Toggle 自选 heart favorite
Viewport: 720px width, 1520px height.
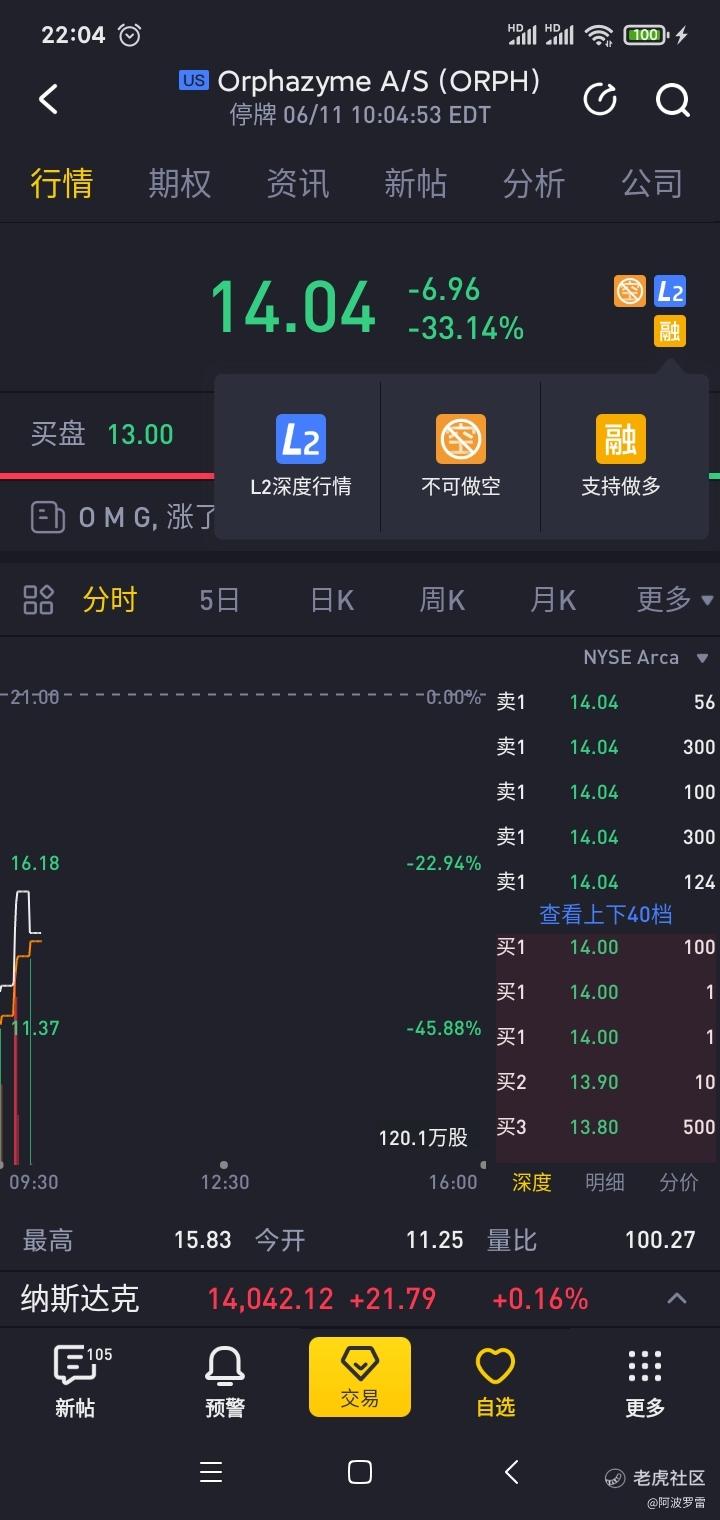[x=495, y=1382]
